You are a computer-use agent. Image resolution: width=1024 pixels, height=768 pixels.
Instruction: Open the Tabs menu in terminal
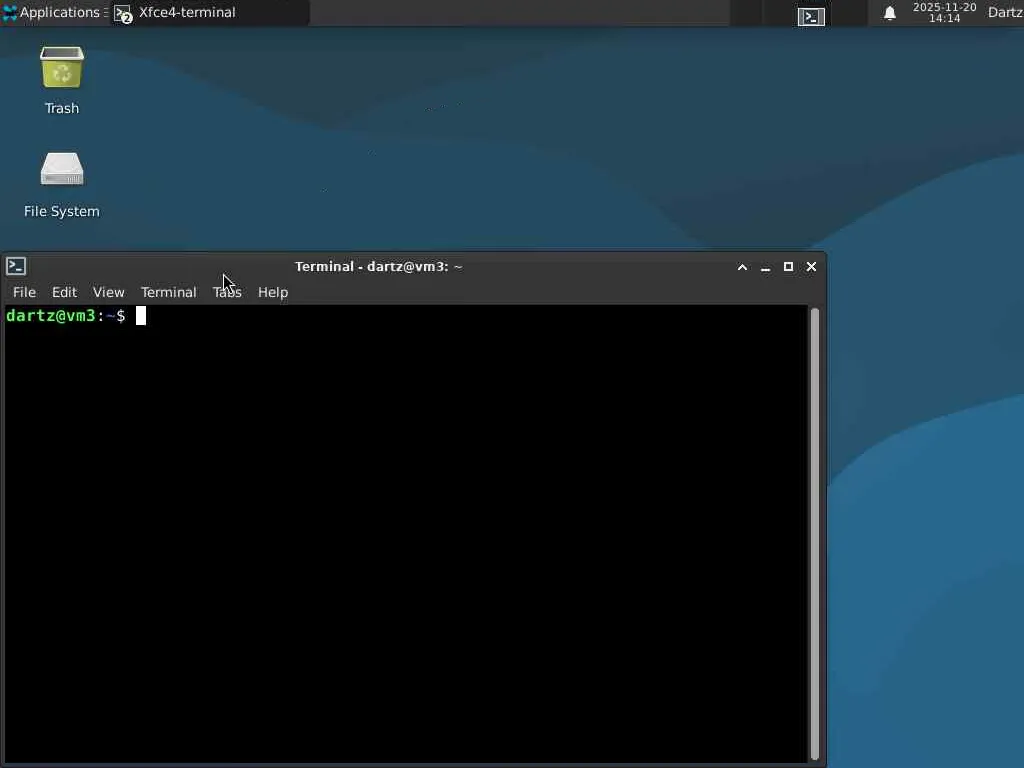(x=227, y=292)
